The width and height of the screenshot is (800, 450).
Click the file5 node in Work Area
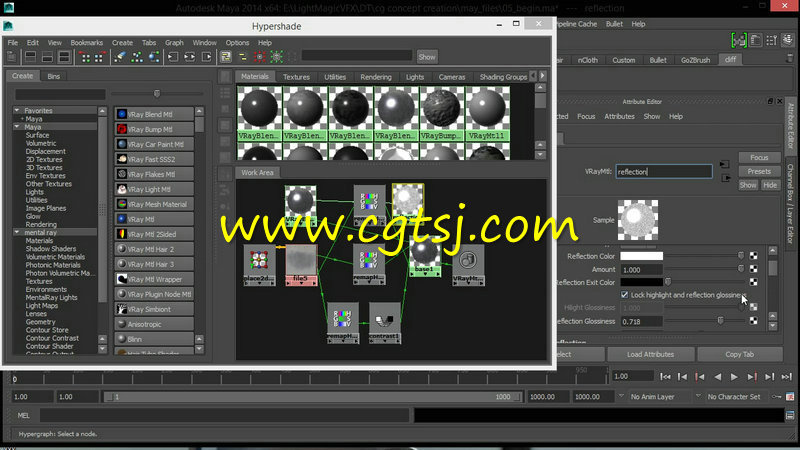pos(301,264)
